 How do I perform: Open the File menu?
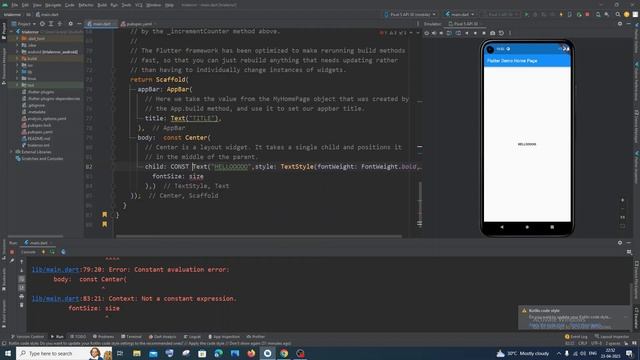(15, 5)
